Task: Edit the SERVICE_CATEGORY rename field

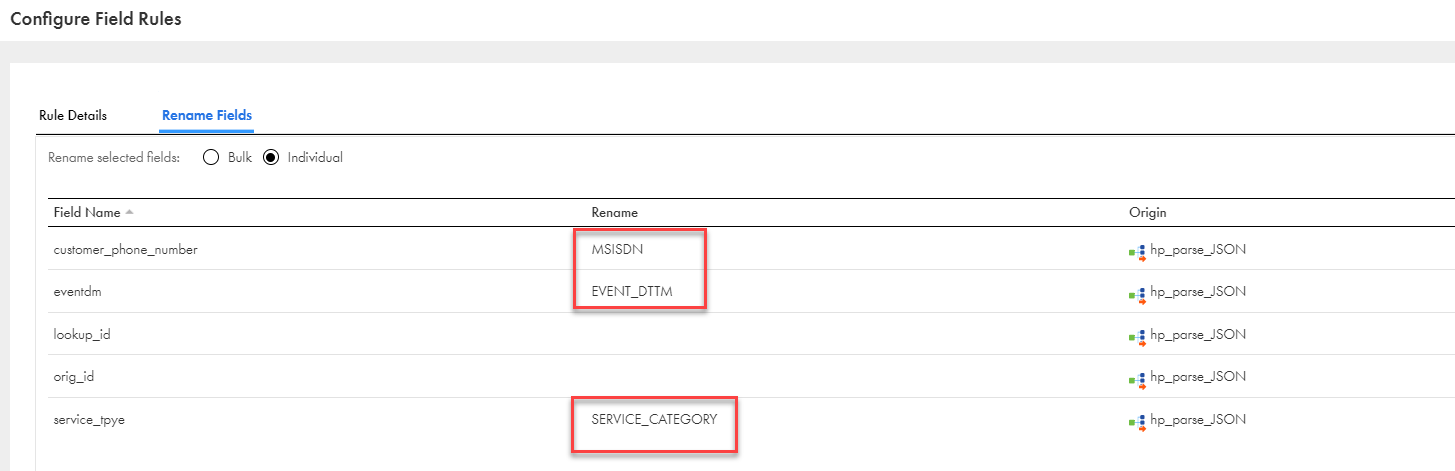Action: (x=654, y=420)
